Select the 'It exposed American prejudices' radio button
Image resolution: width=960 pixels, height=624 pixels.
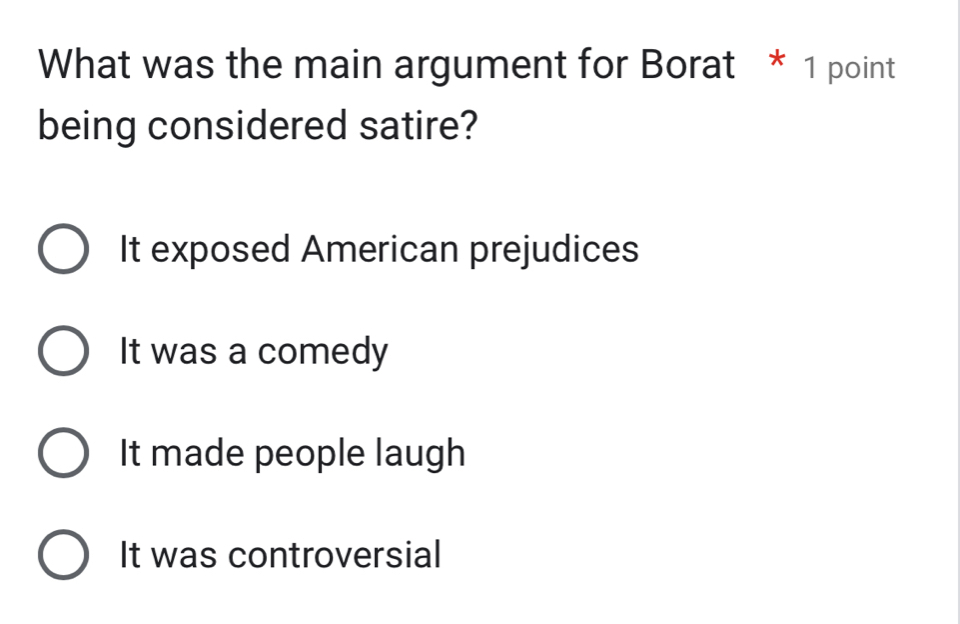click(x=62, y=251)
